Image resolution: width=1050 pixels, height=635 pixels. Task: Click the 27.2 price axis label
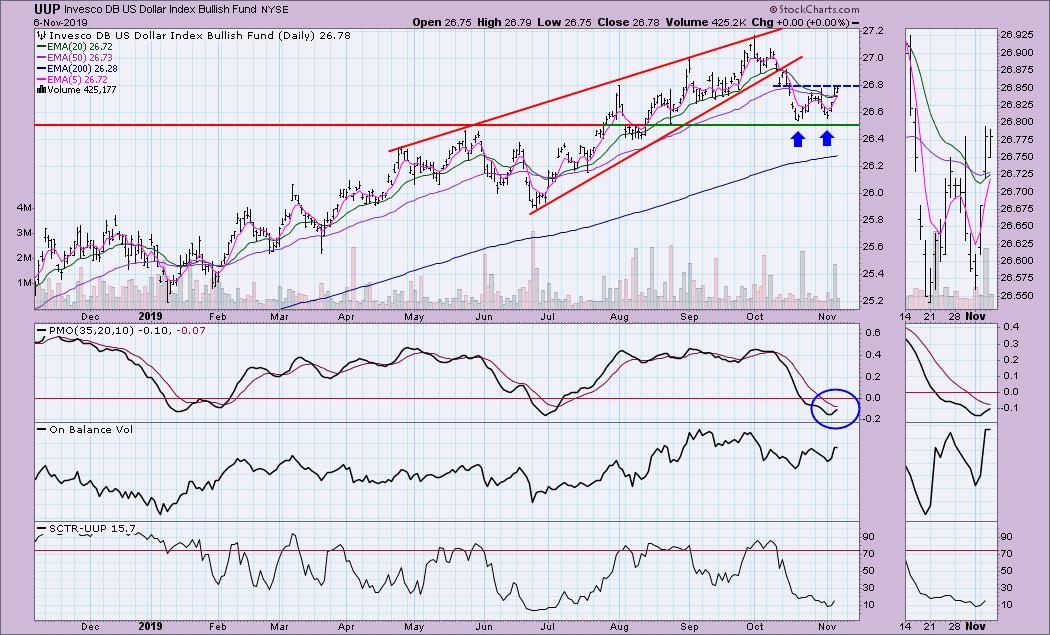pos(874,31)
